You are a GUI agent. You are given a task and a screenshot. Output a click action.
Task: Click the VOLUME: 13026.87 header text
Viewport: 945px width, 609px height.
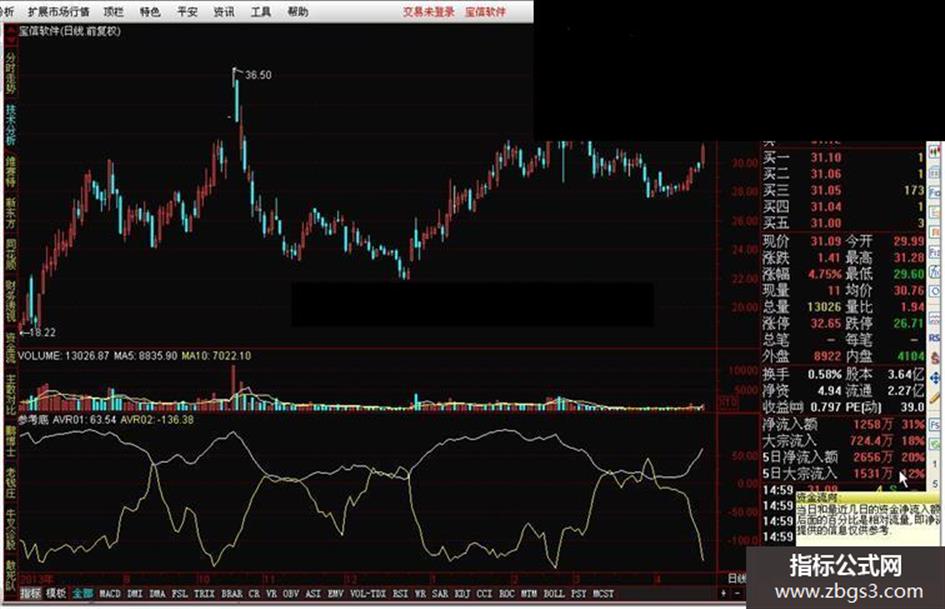(x=63, y=356)
